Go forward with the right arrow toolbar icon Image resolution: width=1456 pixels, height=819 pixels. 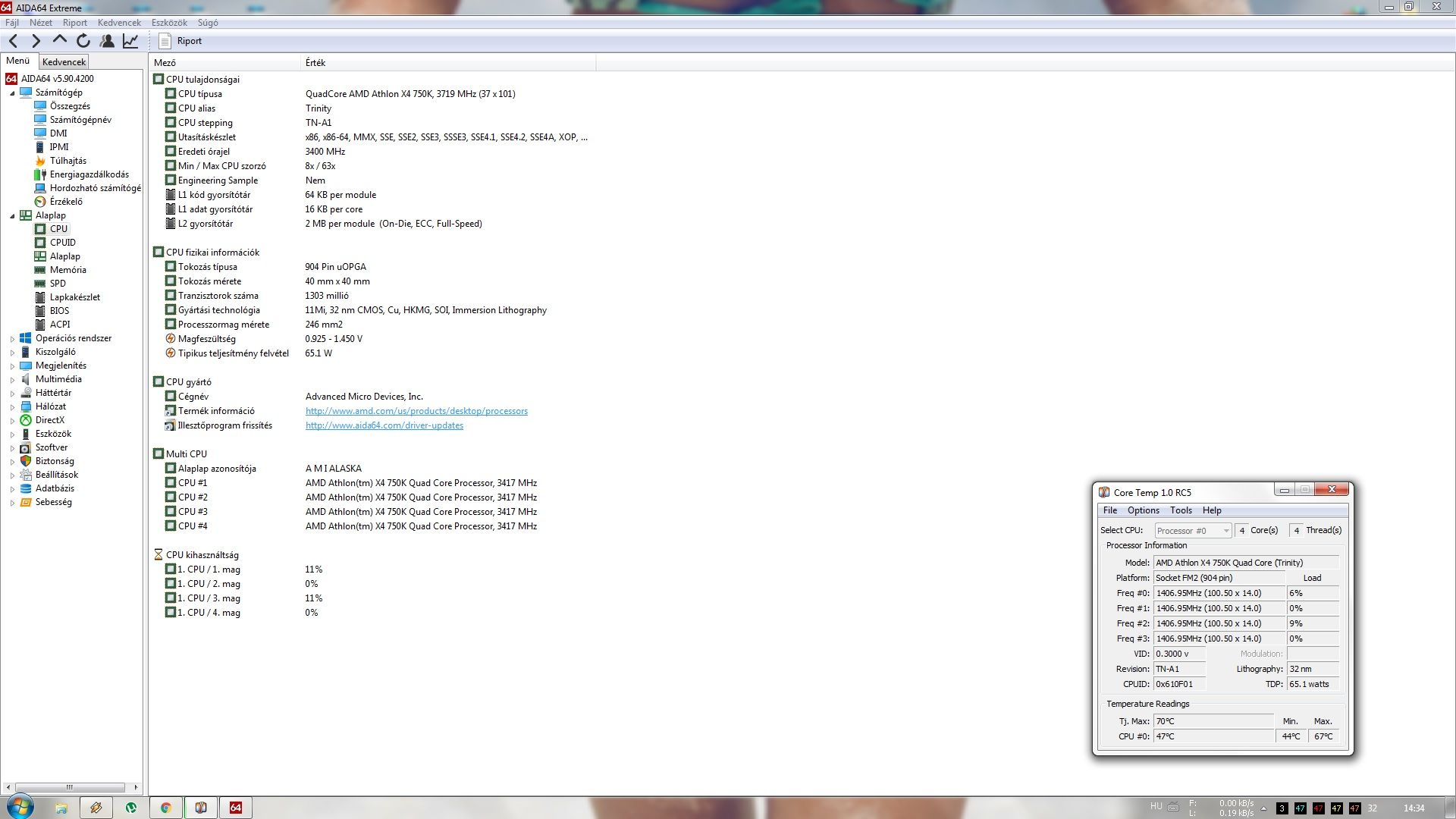pyautogui.click(x=36, y=41)
